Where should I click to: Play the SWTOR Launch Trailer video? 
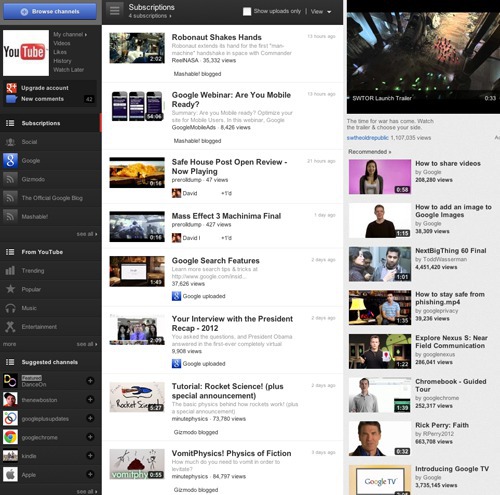(x=423, y=58)
